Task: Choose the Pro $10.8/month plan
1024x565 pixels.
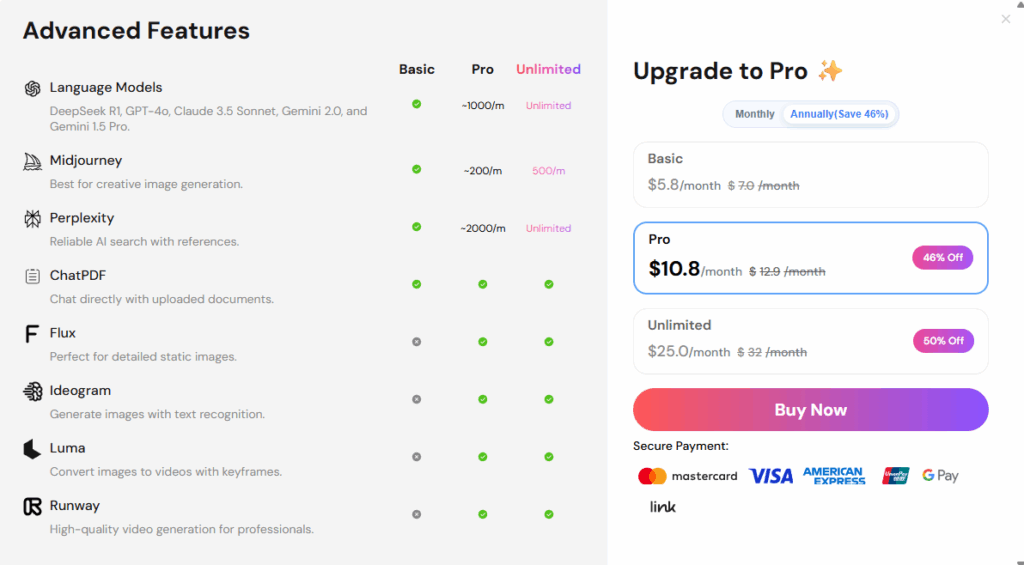Action: click(810, 258)
